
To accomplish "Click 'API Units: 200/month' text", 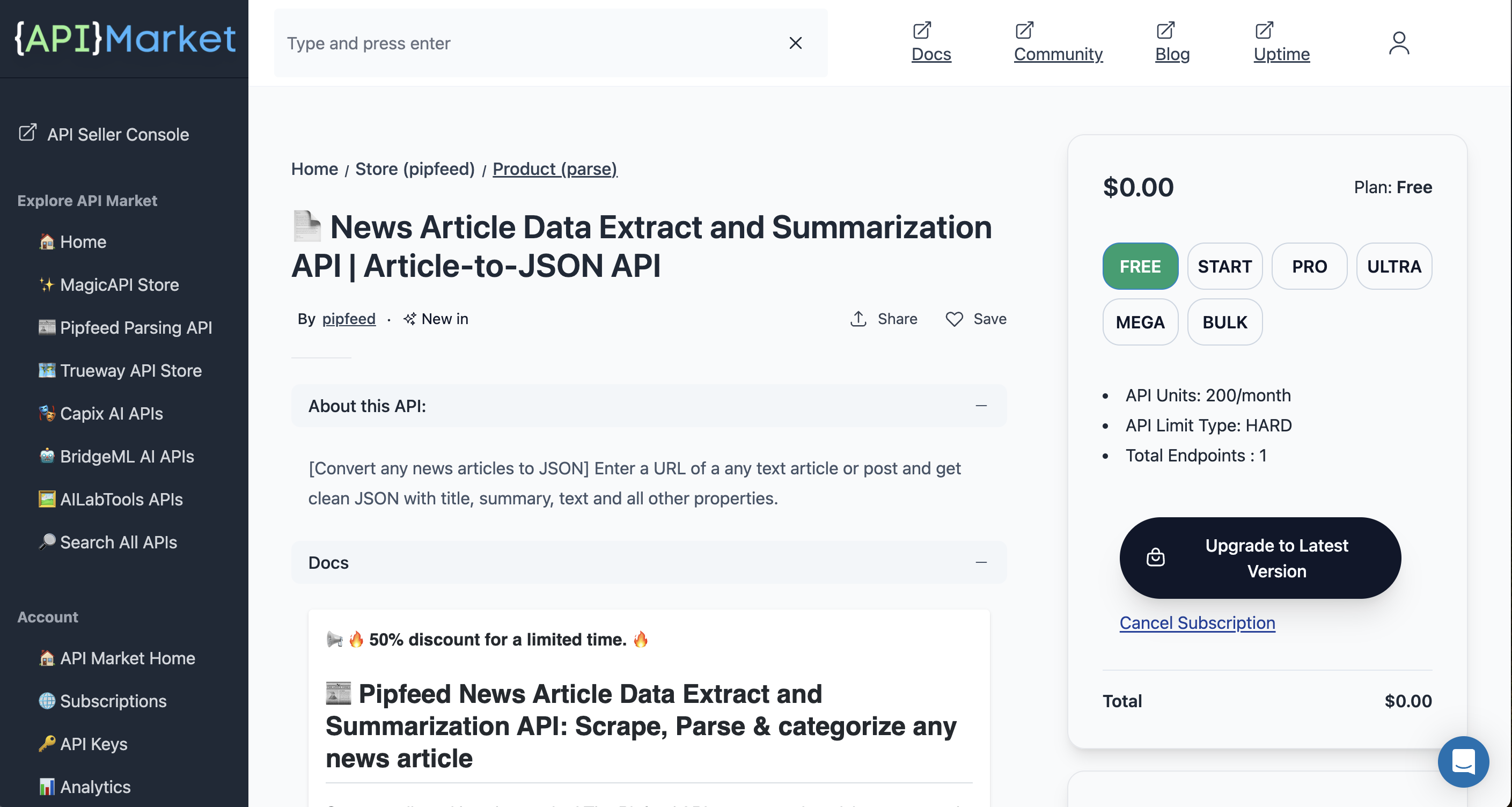I will (1208, 395).
